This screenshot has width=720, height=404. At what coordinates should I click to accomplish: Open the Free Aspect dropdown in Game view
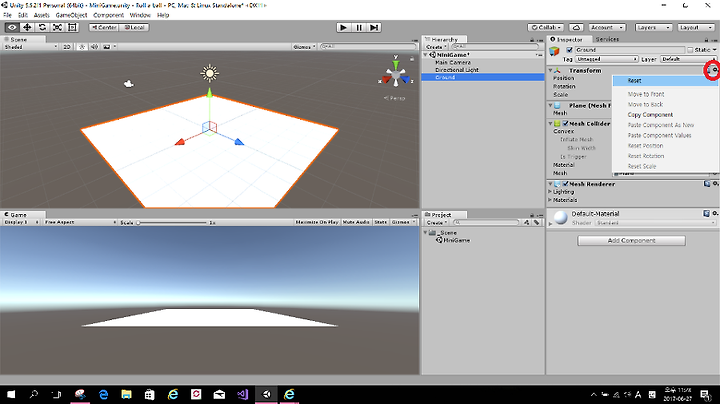coord(80,222)
